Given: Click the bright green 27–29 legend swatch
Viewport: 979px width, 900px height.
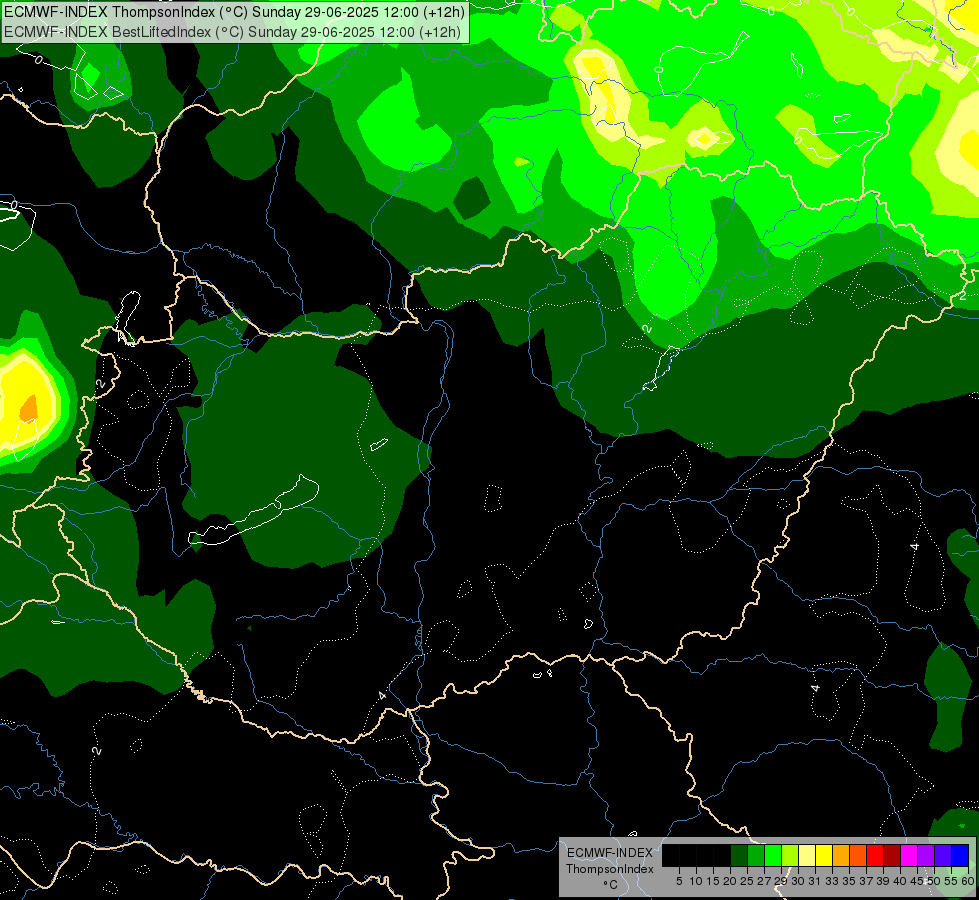Looking at the screenshot, I should (x=773, y=855).
